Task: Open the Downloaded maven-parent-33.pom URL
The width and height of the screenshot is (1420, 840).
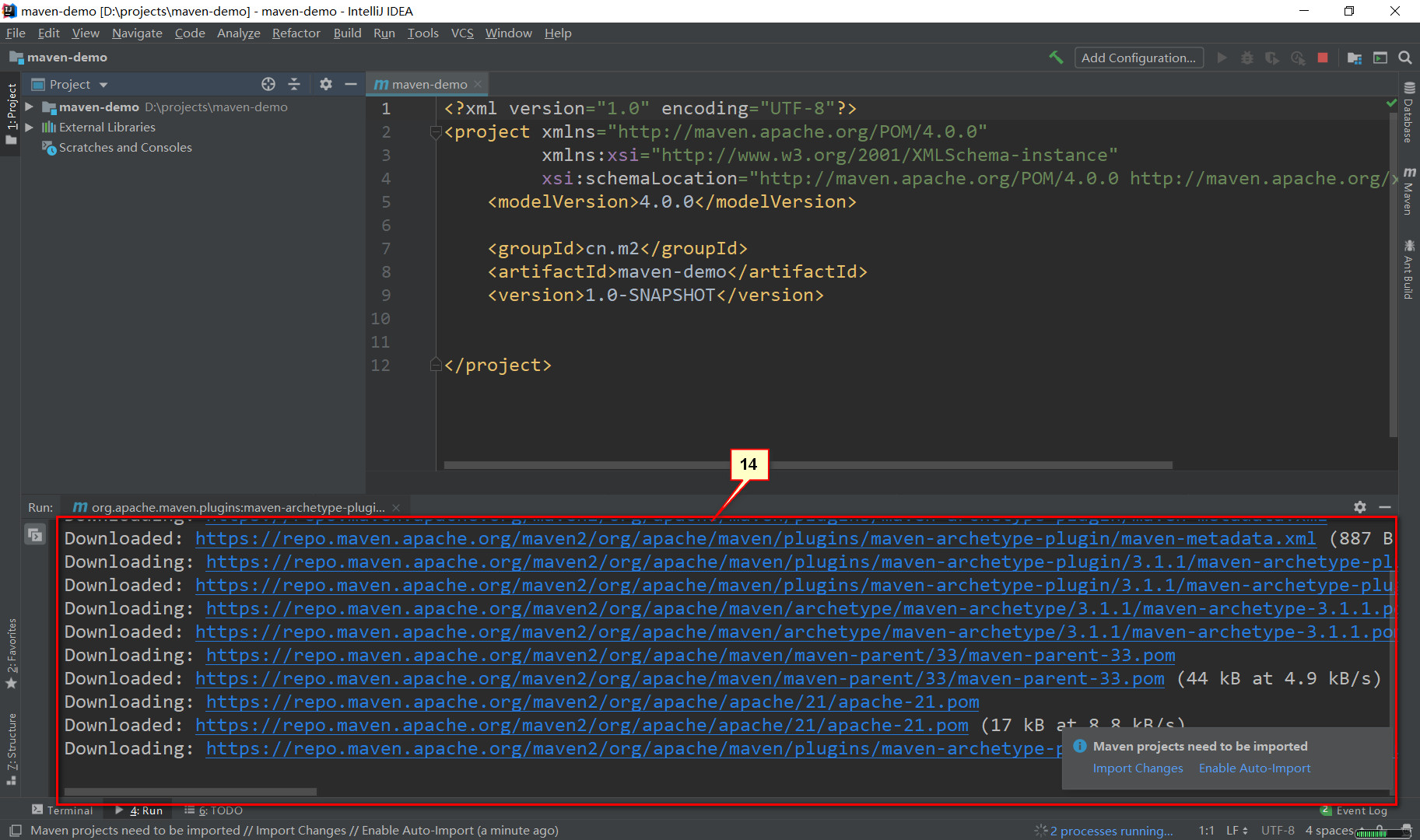Action: [x=680, y=678]
